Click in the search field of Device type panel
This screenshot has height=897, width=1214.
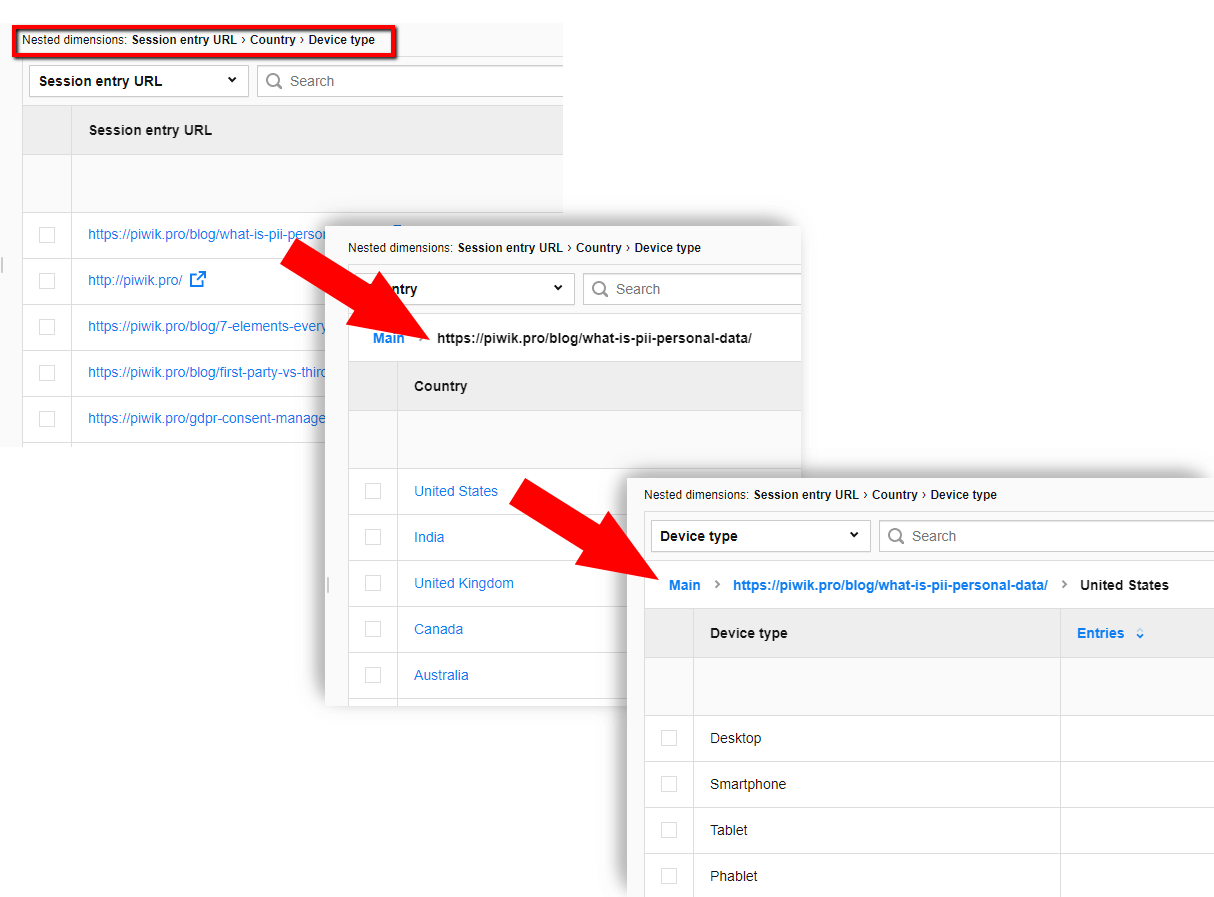1050,536
